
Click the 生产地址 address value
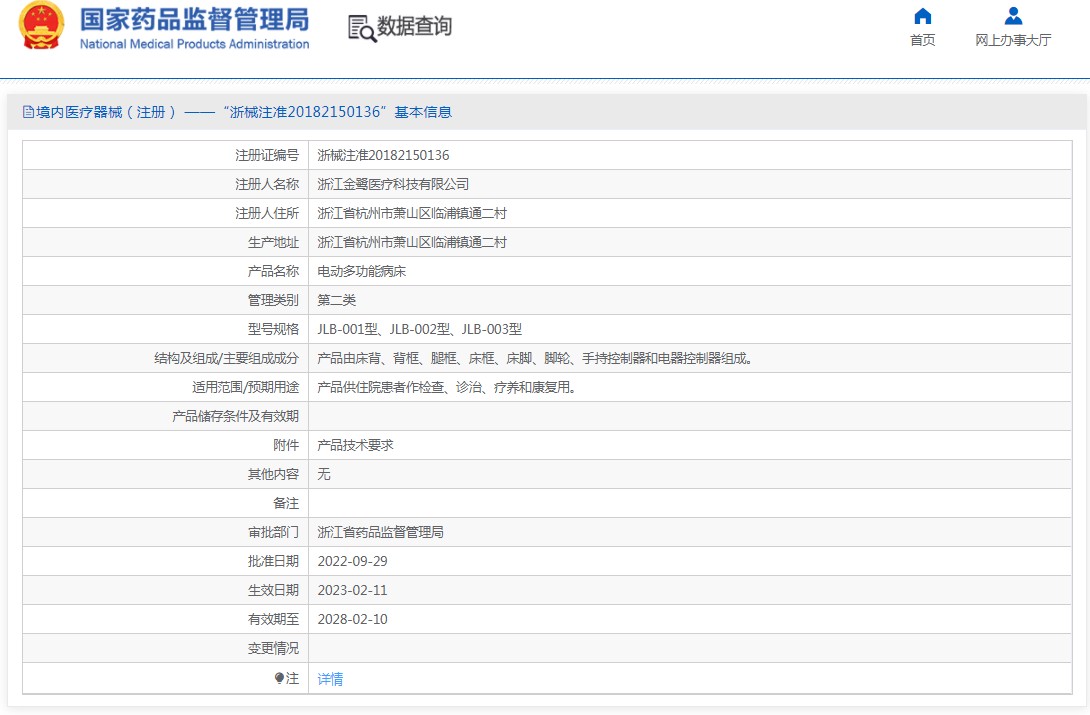tap(412, 243)
